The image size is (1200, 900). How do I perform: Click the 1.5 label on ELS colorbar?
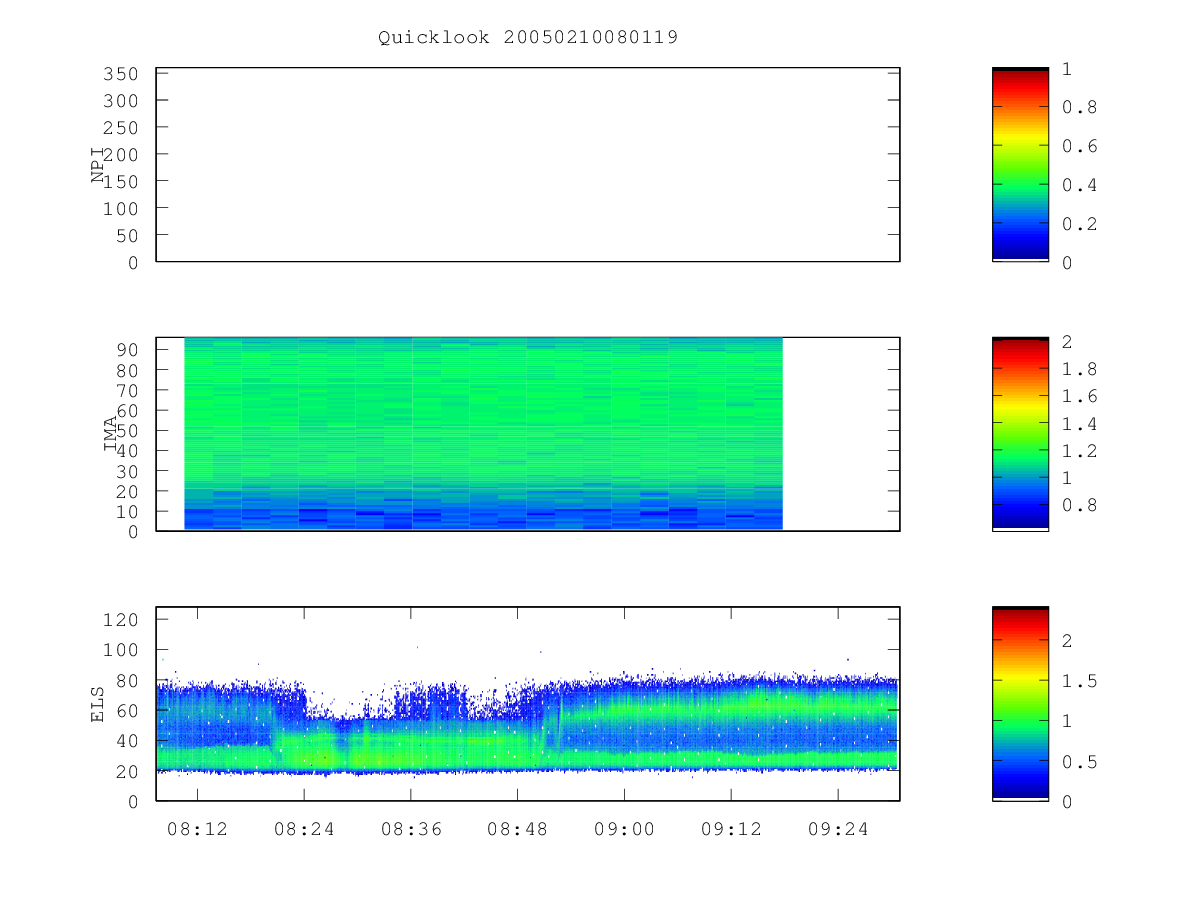coord(1080,681)
